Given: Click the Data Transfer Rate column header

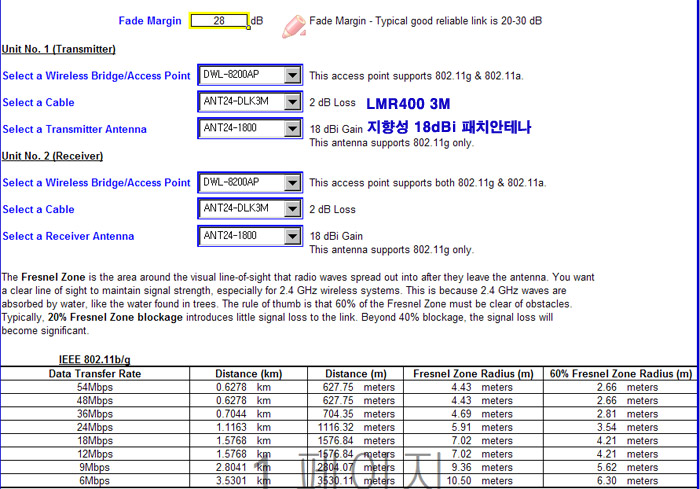Looking at the screenshot, I should (95, 374).
